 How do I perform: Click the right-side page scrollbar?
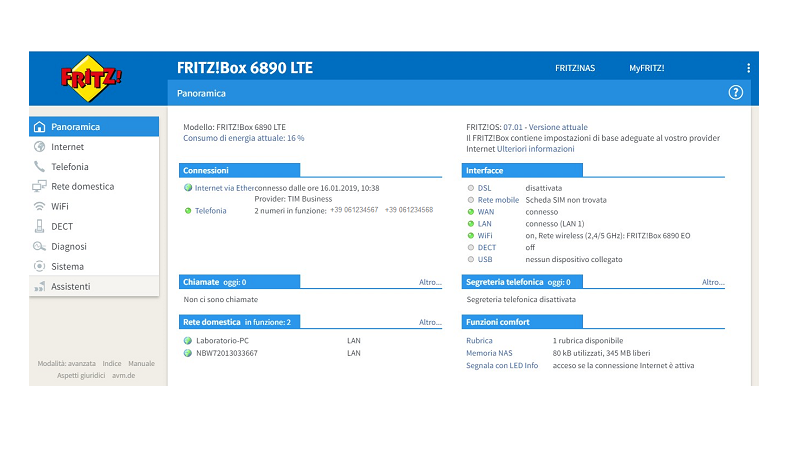pyautogui.click(x=755, y=246)
